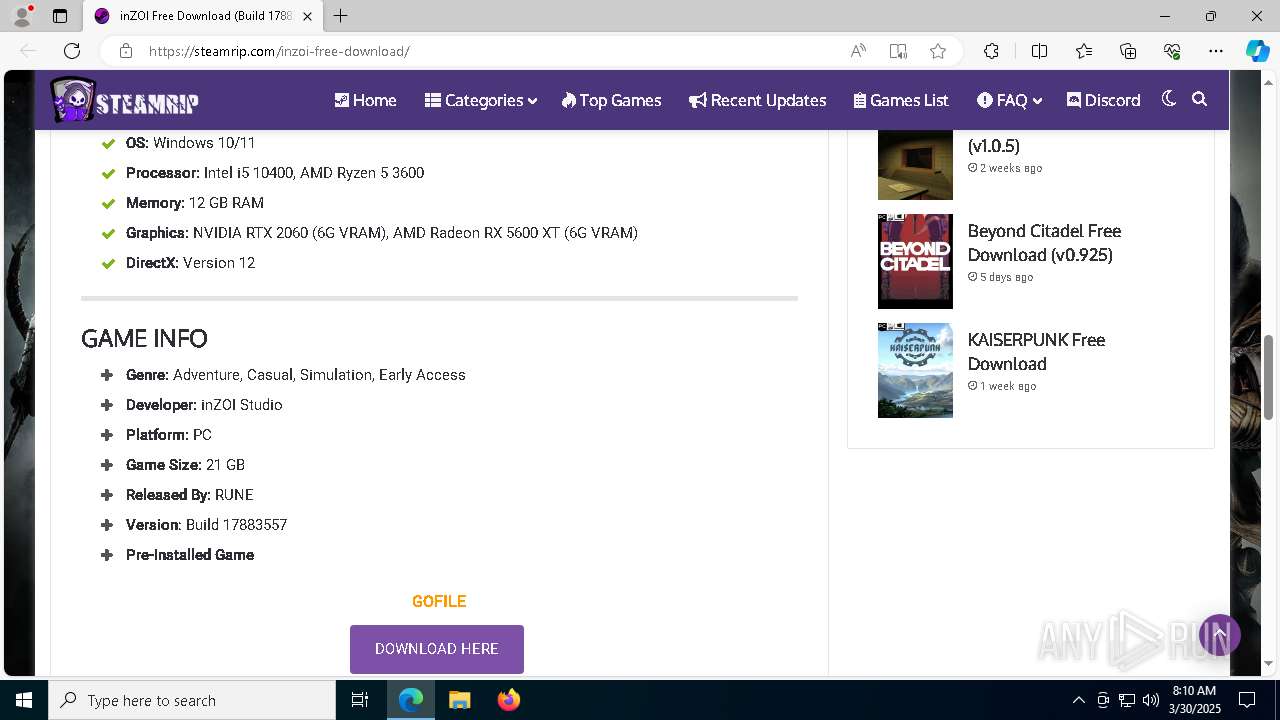The width and height of the screenshot is (1280, 720).
Task: Open Browser essentials icon
Action: pyautogui.click(x=1172, y=51)
